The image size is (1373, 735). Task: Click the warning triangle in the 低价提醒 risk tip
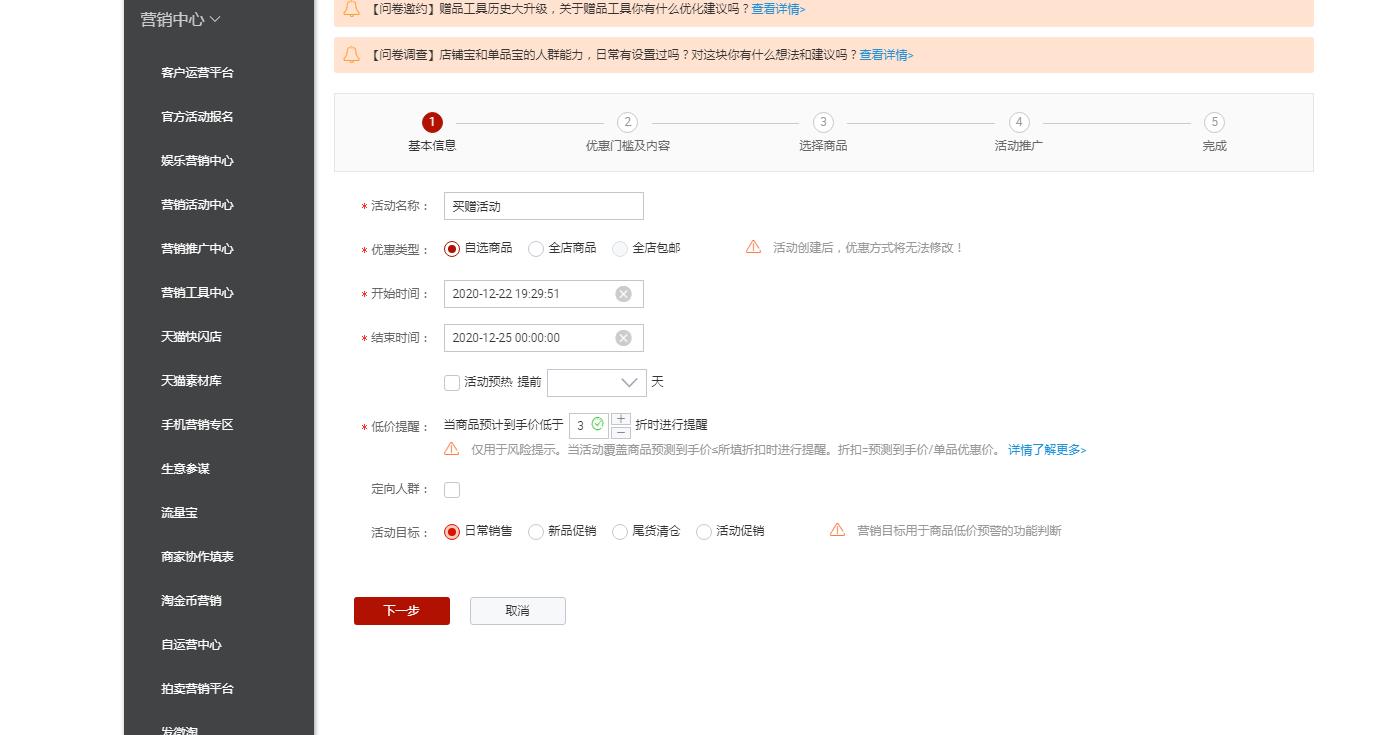click(451, 450)
